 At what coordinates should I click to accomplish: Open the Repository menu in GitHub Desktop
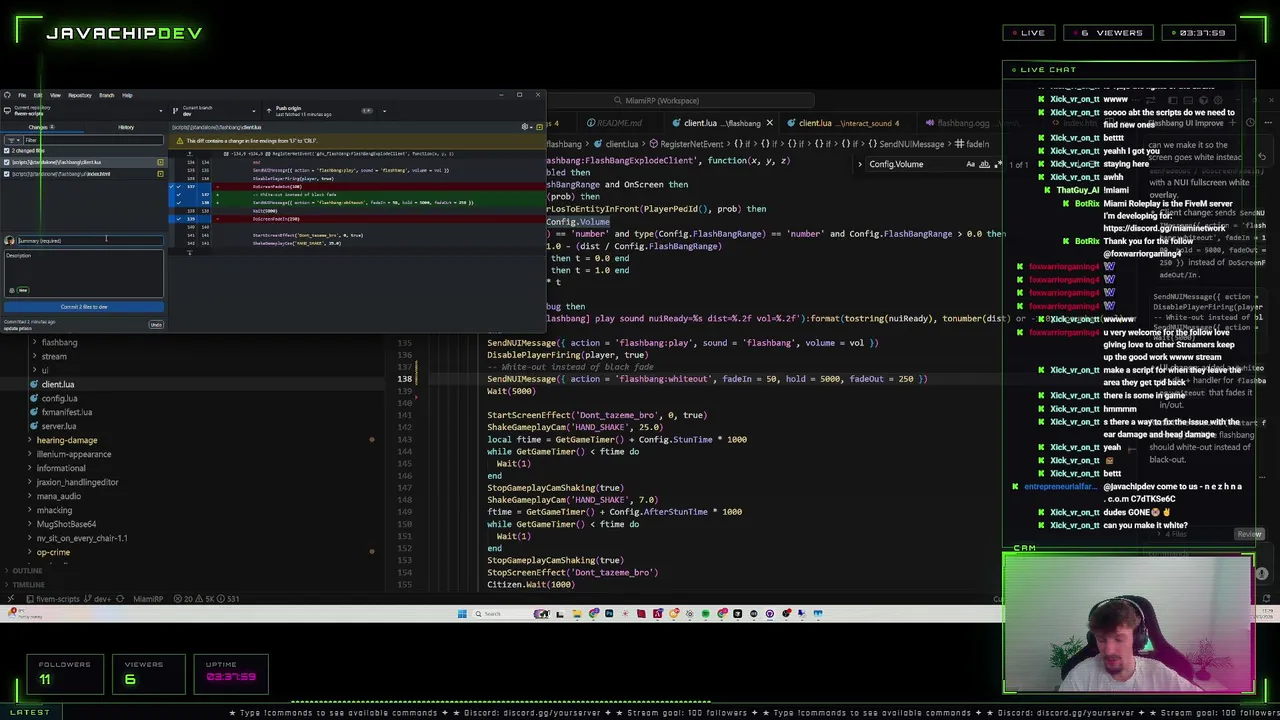[x=80, y=95]
